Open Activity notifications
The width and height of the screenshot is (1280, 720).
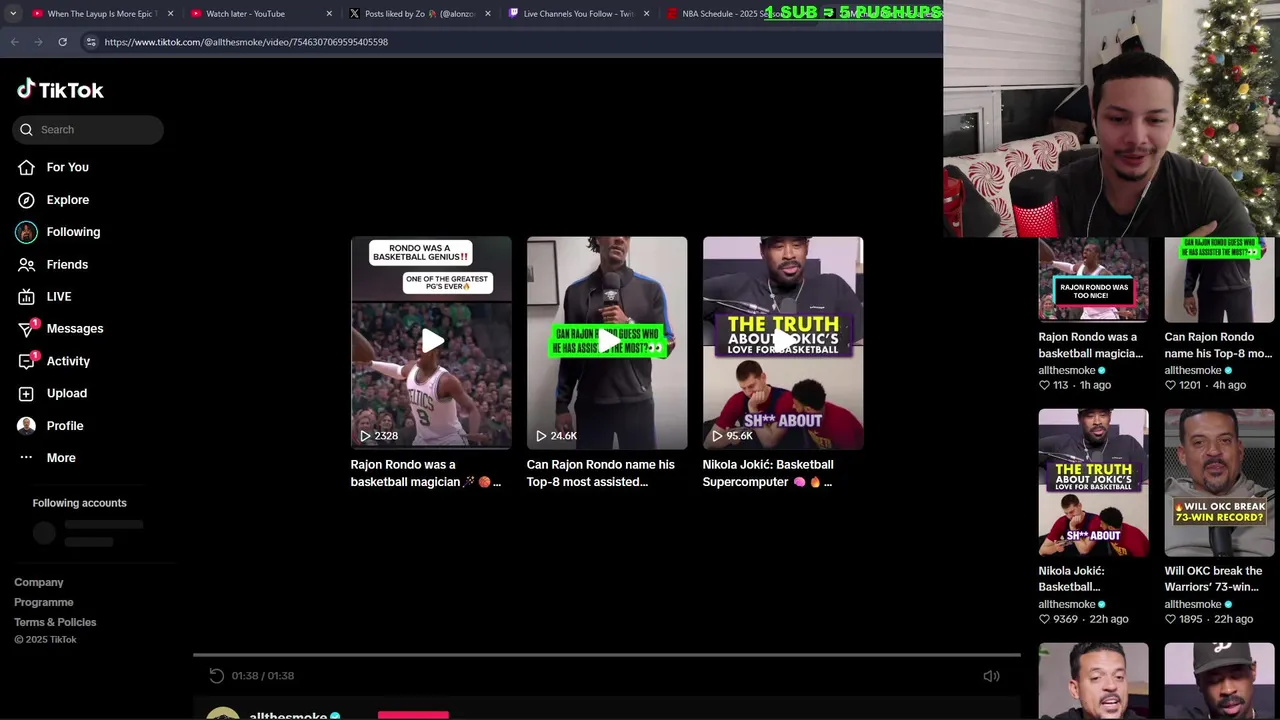click(x=68, y=361)
